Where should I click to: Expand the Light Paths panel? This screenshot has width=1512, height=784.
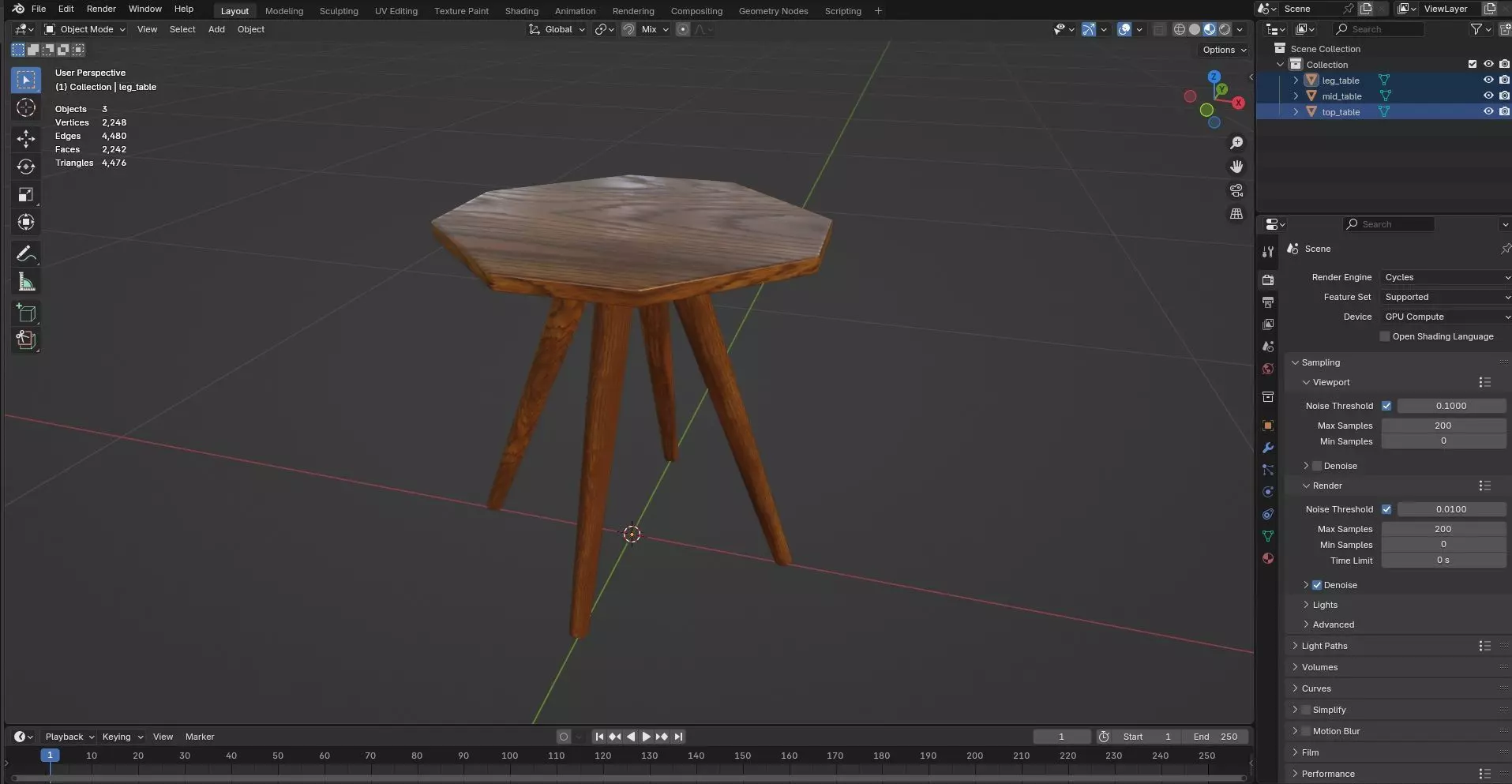[1324, 646]
